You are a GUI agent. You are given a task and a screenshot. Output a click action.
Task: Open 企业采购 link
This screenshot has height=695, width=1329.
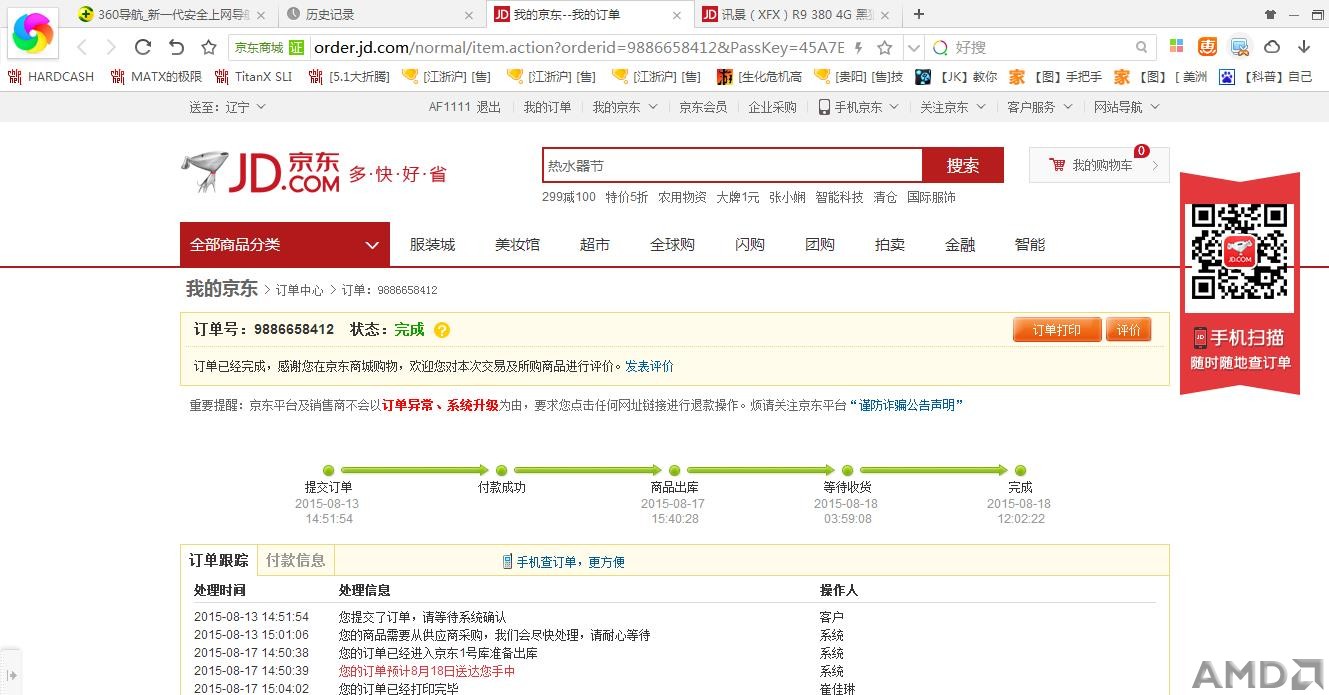[x=773, y=107]
